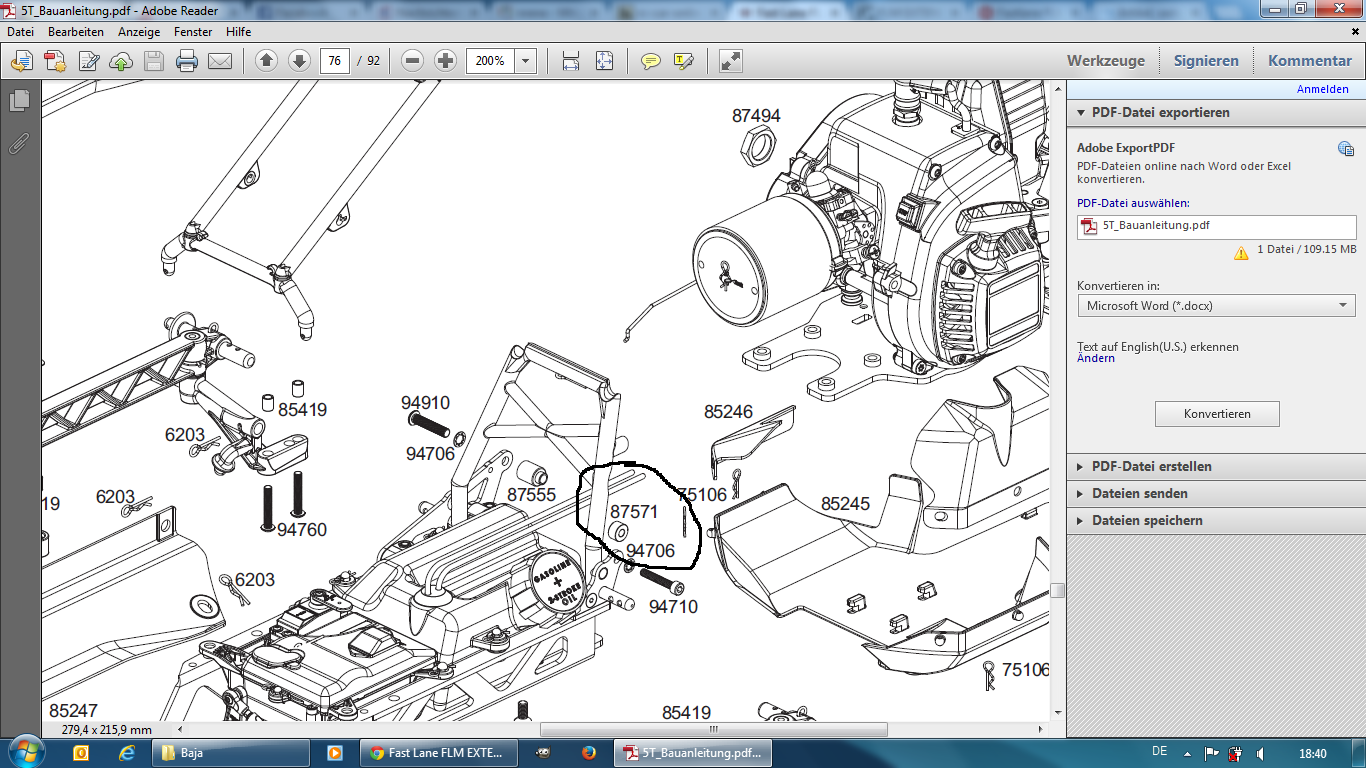Click the DE language indicator in the tray
This screenshot has height=768, width=1366.
pyautogui.click(x=1160, y=752)
